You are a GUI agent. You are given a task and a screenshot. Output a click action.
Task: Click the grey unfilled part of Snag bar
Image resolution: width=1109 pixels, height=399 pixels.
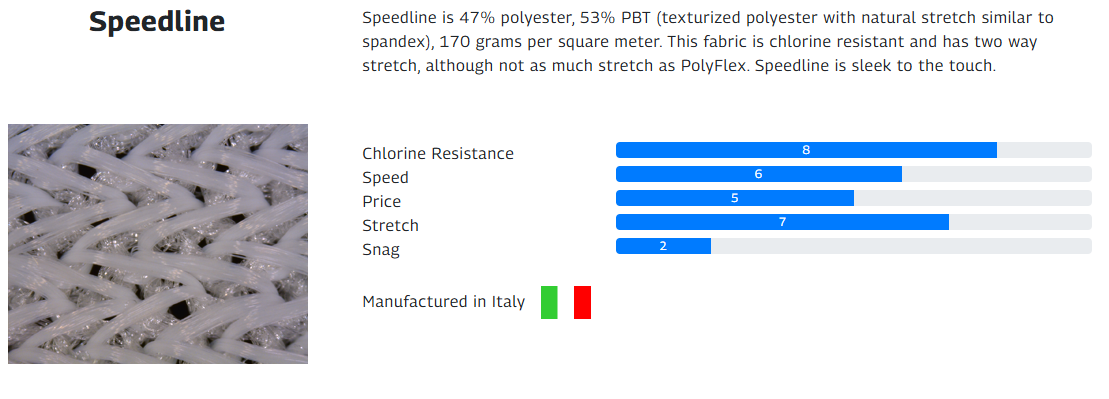[902, 246]
